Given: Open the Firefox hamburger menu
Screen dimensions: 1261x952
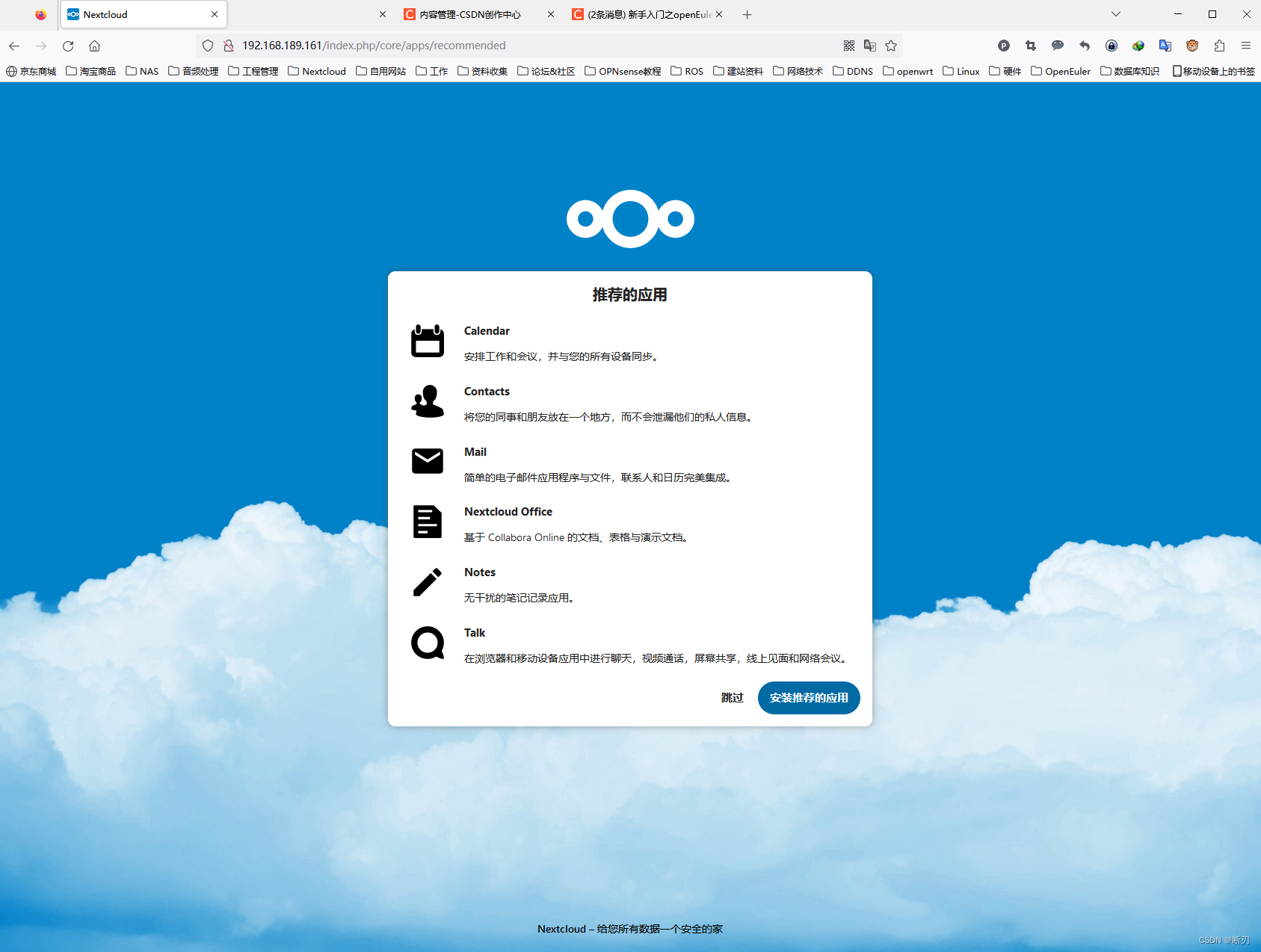Looking at the screenshot, I should coord(1246,46).
